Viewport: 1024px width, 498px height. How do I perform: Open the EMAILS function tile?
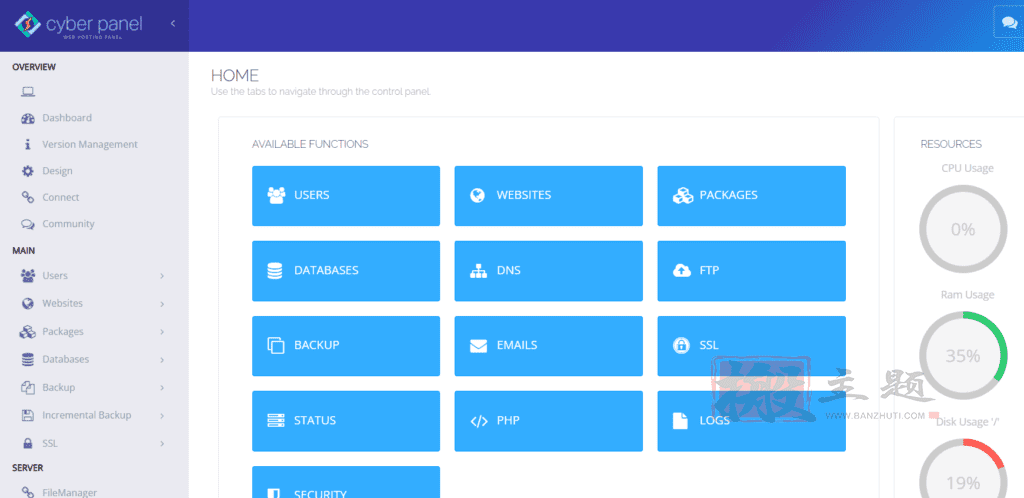[x=549, y=346]
